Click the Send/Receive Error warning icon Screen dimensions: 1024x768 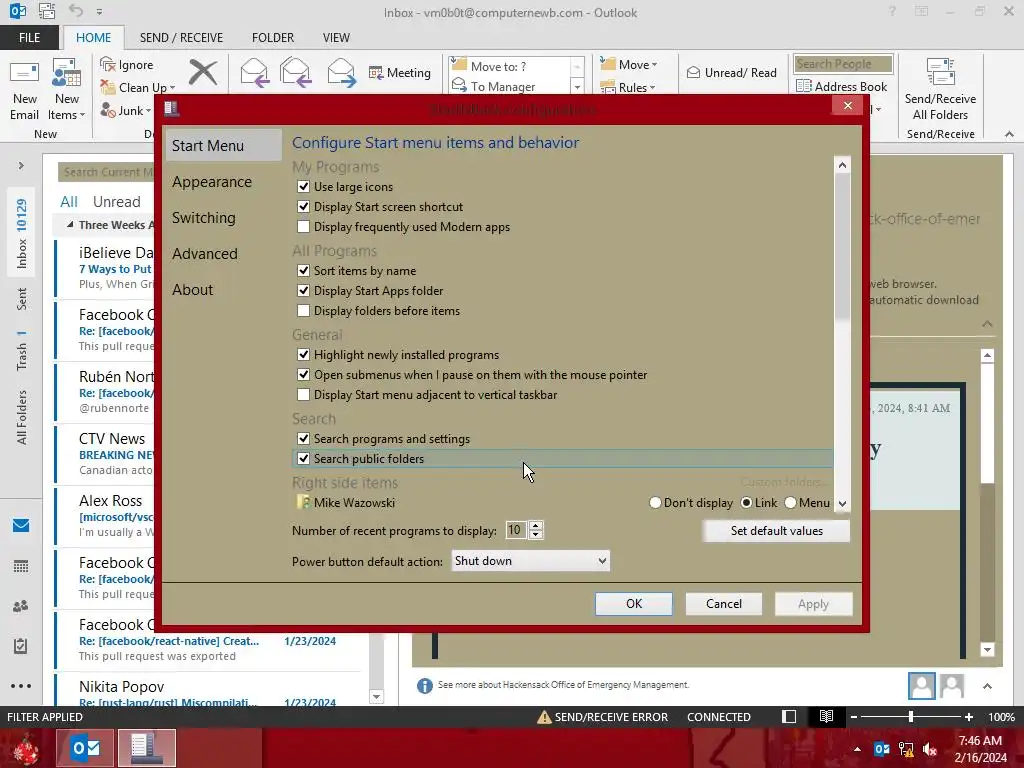click(543, 717)
